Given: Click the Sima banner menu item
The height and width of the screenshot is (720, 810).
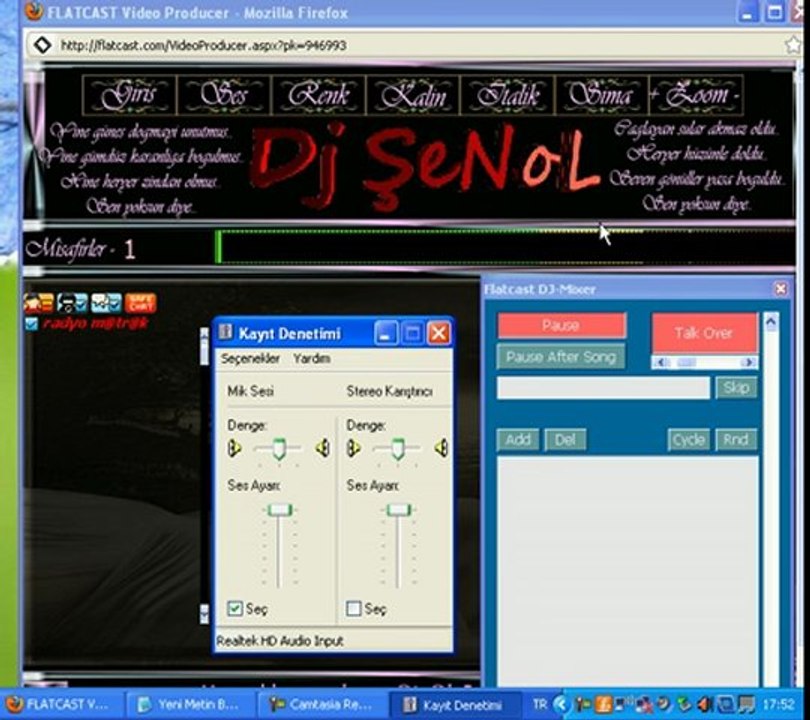Looking at the screenshot, I should pos(602,95).
